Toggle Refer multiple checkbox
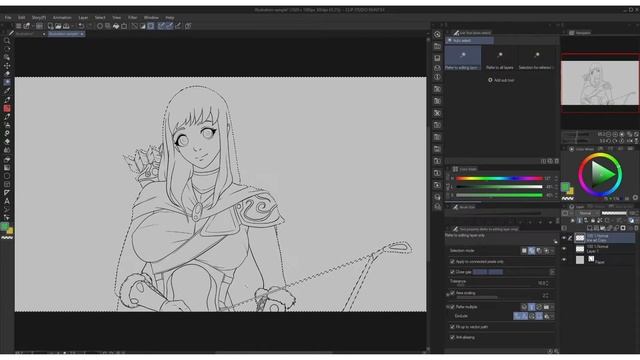 pos(452,307)
